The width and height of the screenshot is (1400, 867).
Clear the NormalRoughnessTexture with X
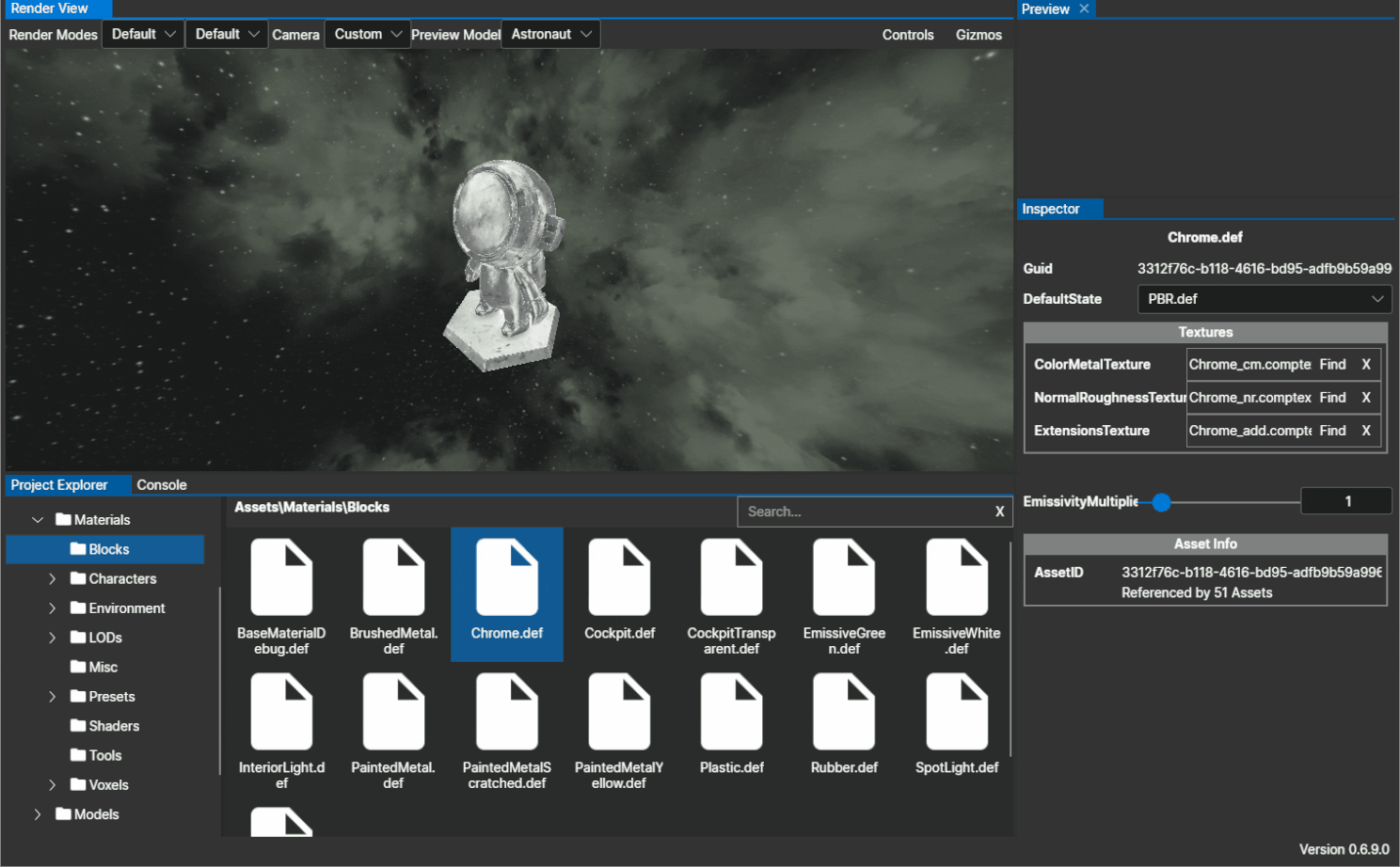[x=1366, y=398]
